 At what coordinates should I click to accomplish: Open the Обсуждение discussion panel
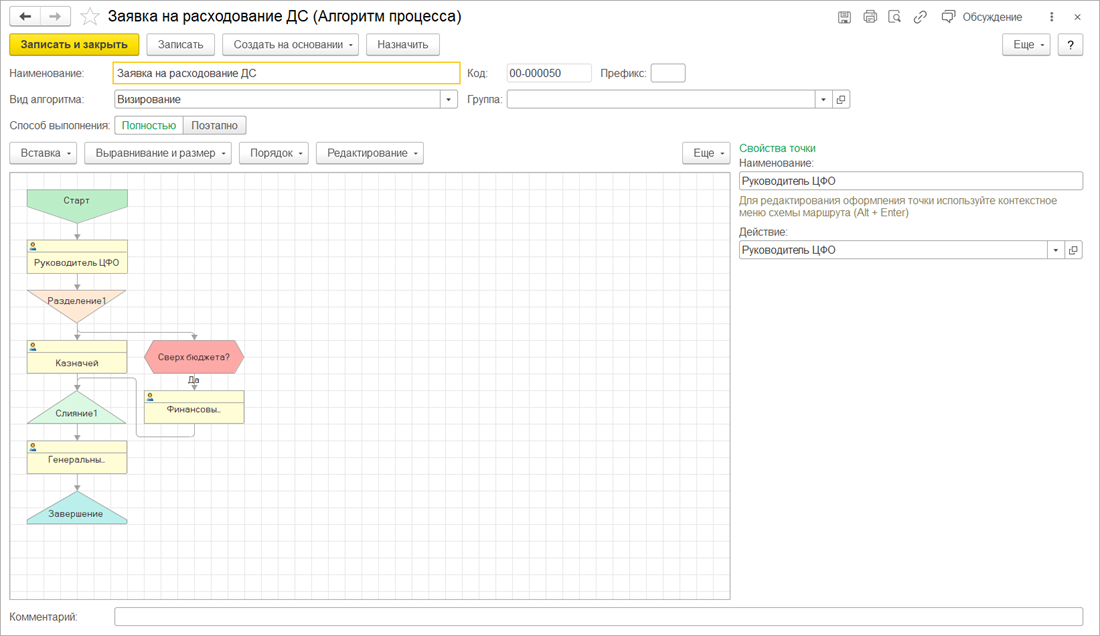982,17
